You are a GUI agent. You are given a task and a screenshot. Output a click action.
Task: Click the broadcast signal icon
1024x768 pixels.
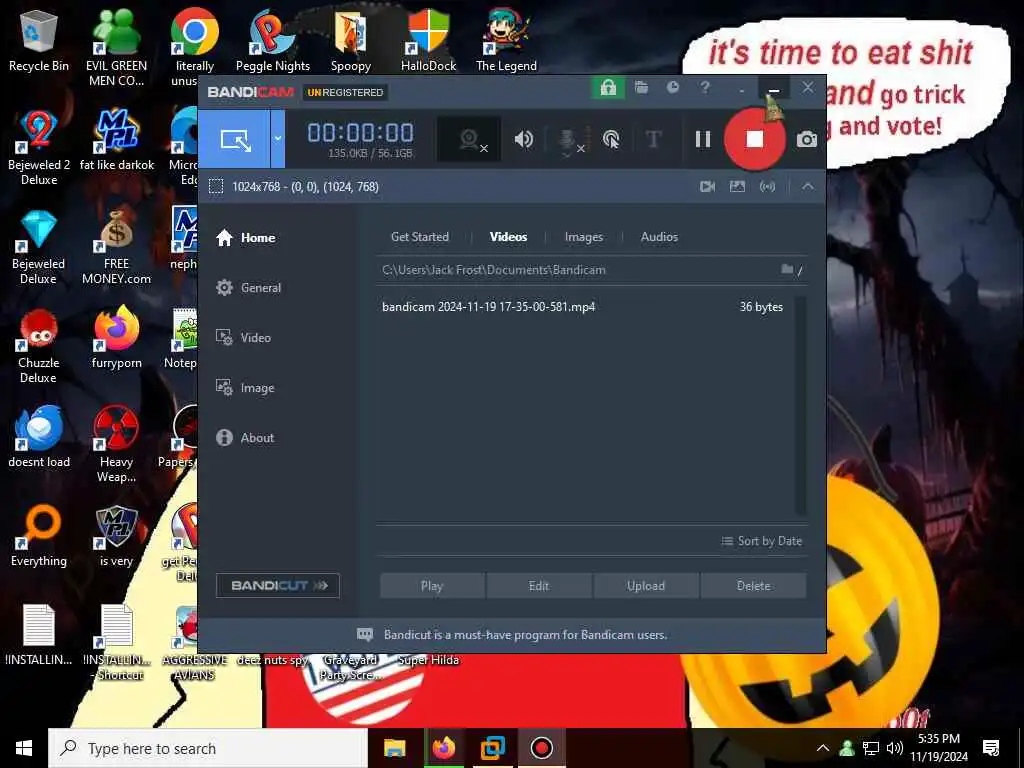pyautogui.click(x=767, y=187)
